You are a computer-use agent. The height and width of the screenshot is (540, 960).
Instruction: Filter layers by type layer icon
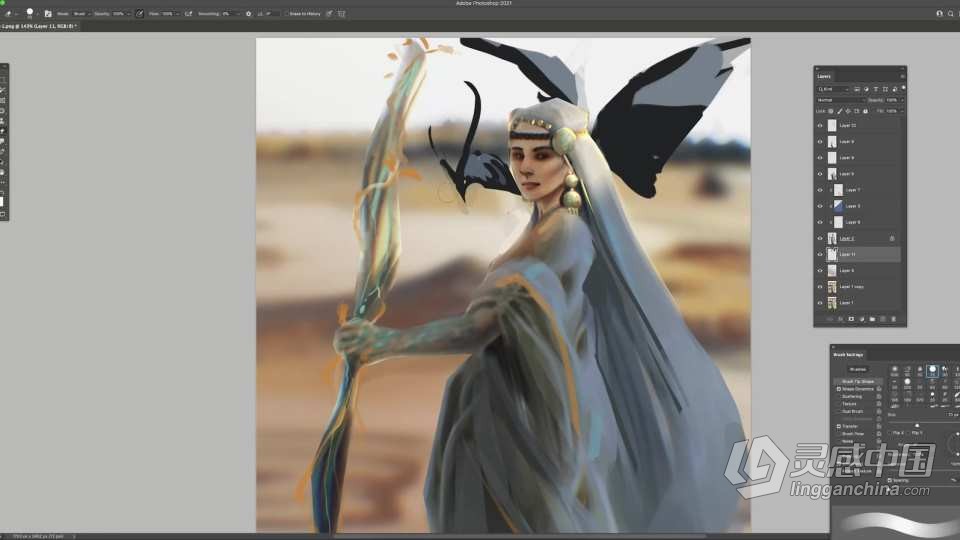[x=876, y=89]
